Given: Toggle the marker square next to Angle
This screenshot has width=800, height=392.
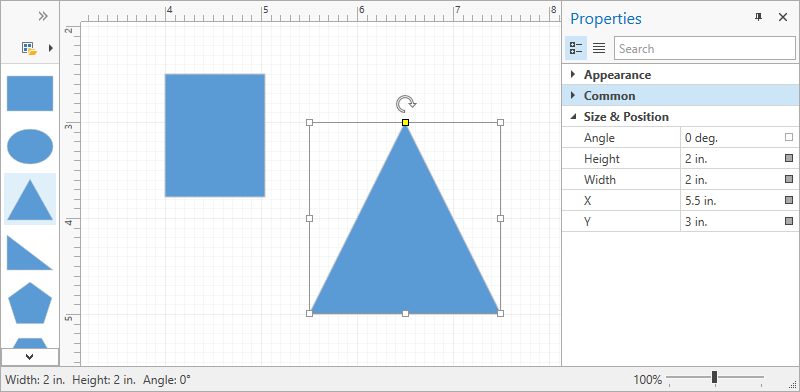Looking at the screenshot, I should [x=789, y=137].
